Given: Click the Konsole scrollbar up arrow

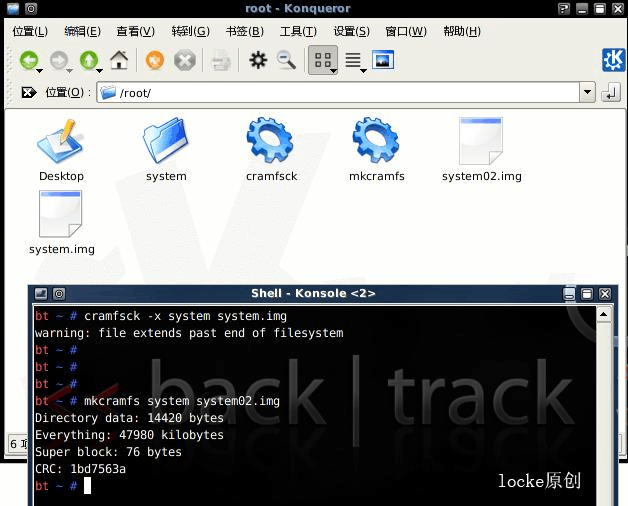Looking at the screenshot, I should (604, 314).
